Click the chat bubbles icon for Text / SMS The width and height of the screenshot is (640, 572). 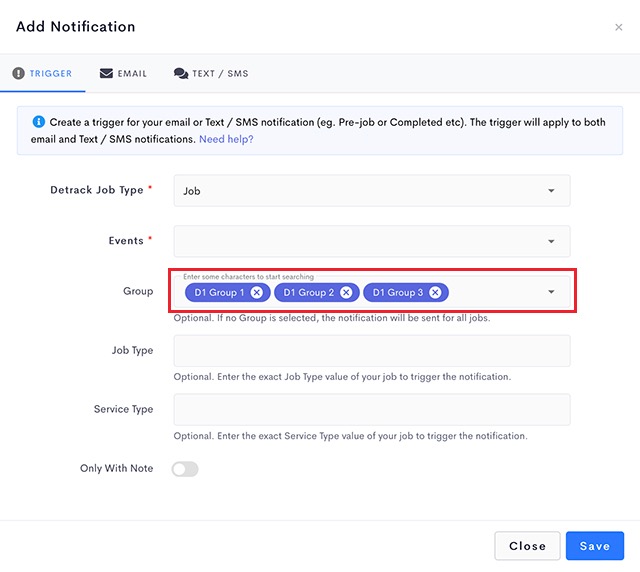181,73
